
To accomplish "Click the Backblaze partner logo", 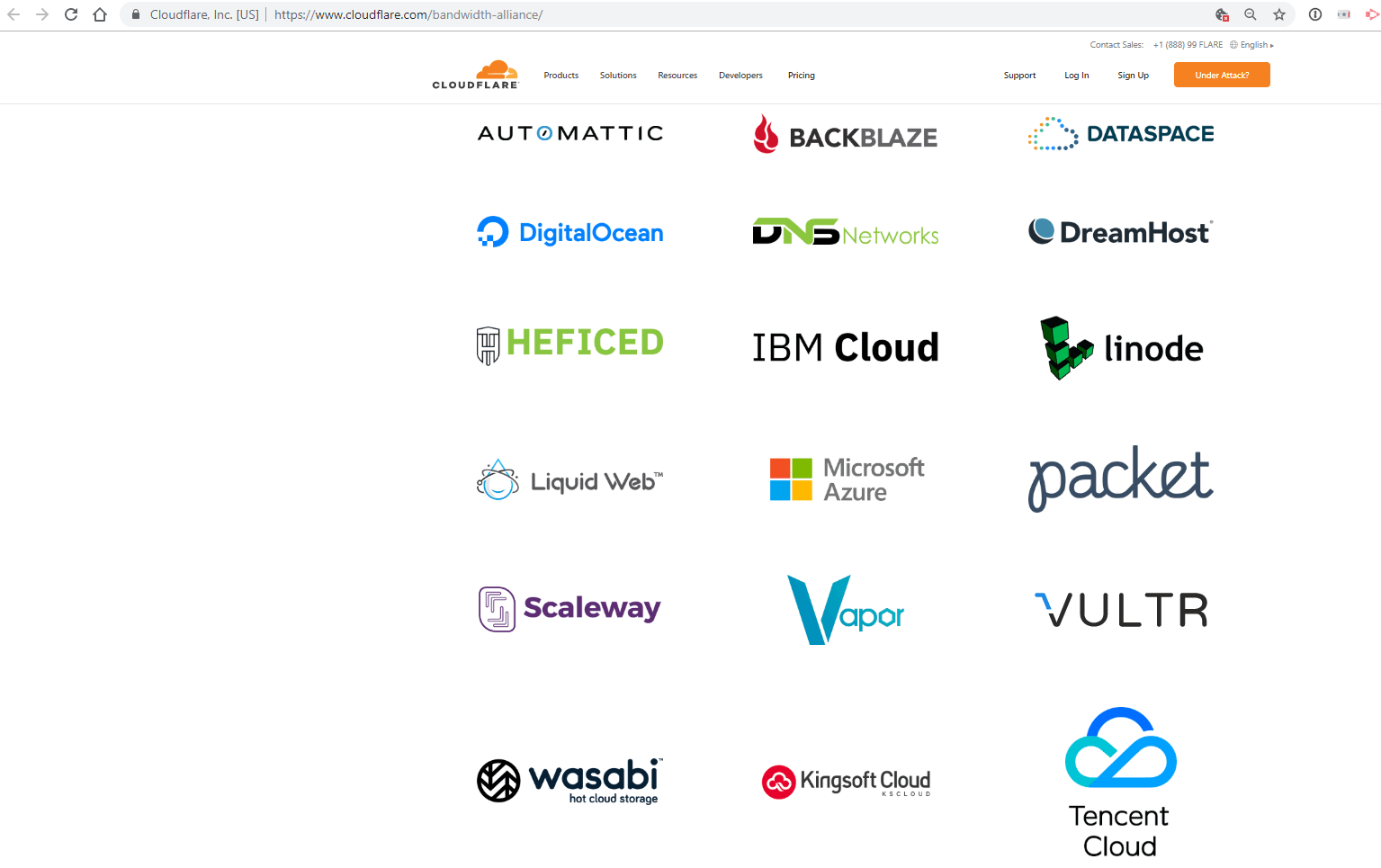I will [x=845, y=135].
